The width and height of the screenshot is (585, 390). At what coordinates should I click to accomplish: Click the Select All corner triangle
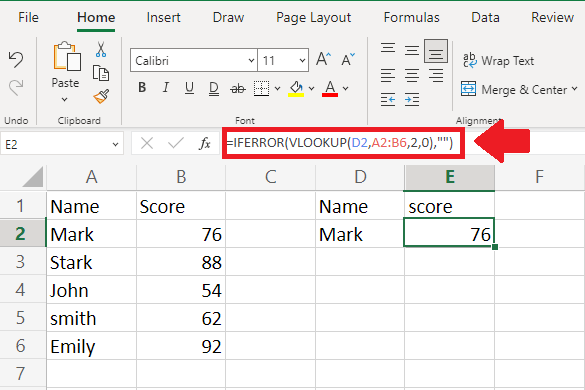(x=33, y=177)
